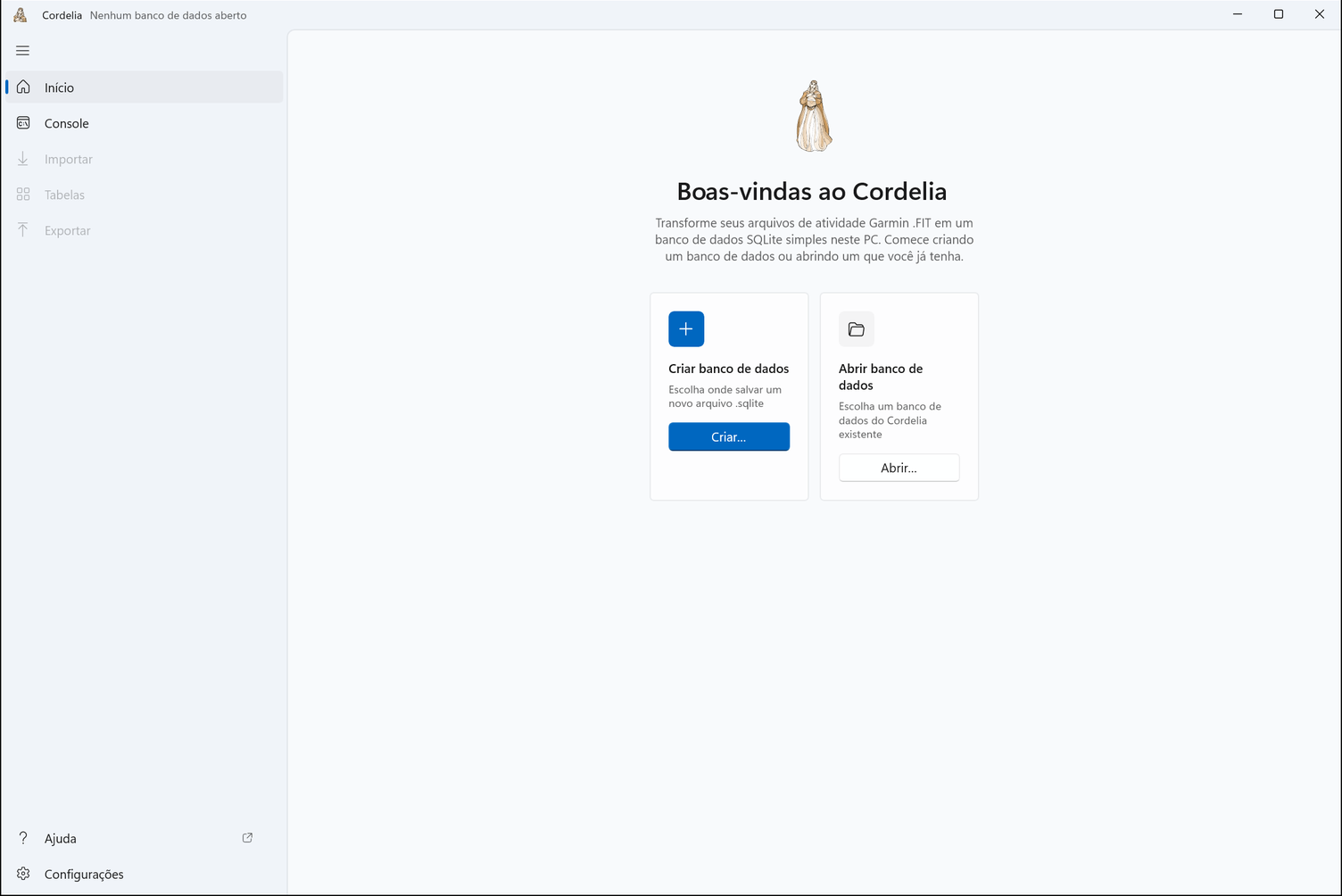Click 'Nenhum banco de dados aberto' title text
The height and width of the screenshot is (896, 1342).
169,15
